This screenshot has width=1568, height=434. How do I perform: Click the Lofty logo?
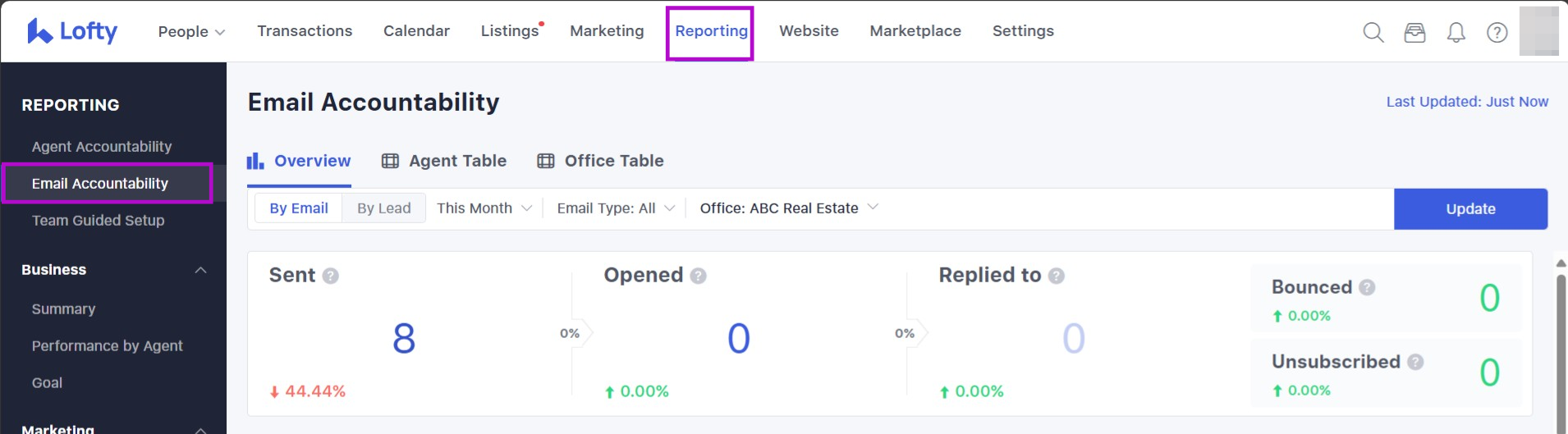pos(72,31)
